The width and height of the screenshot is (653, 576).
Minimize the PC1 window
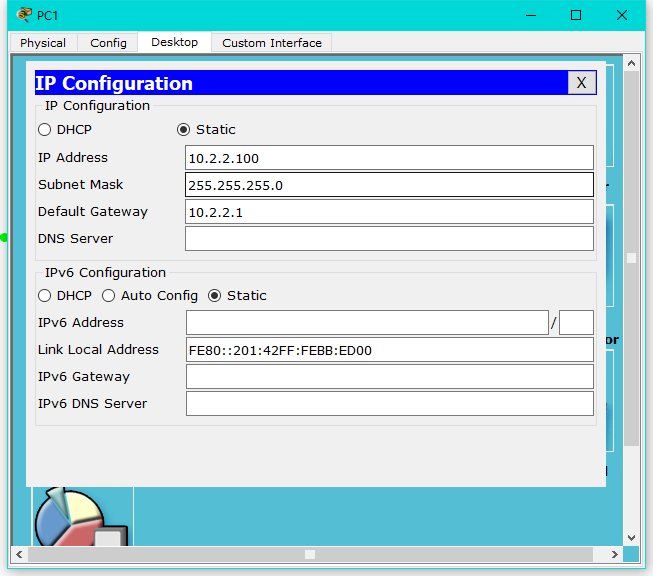[x=531, y=15]
